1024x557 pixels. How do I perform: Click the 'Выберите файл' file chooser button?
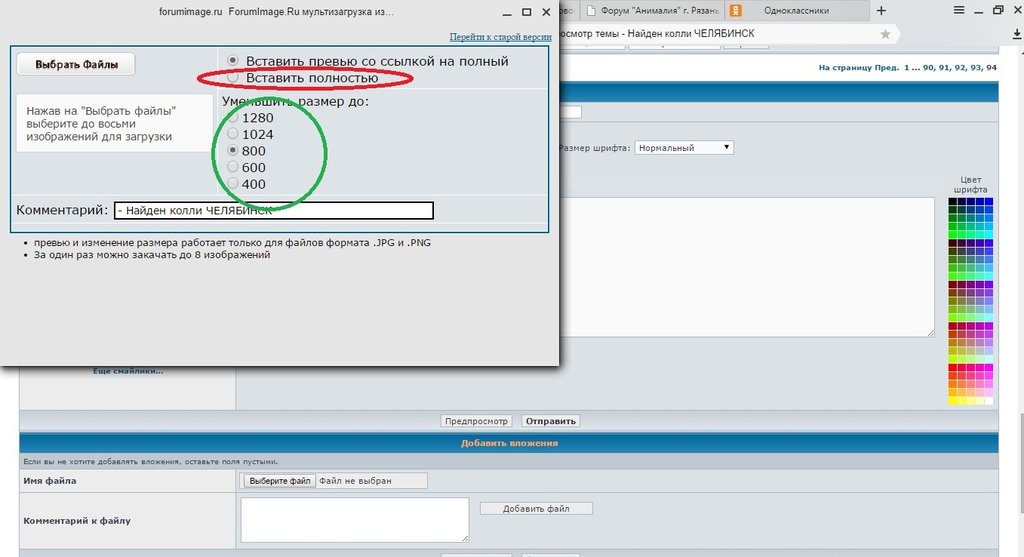(280, 481)
